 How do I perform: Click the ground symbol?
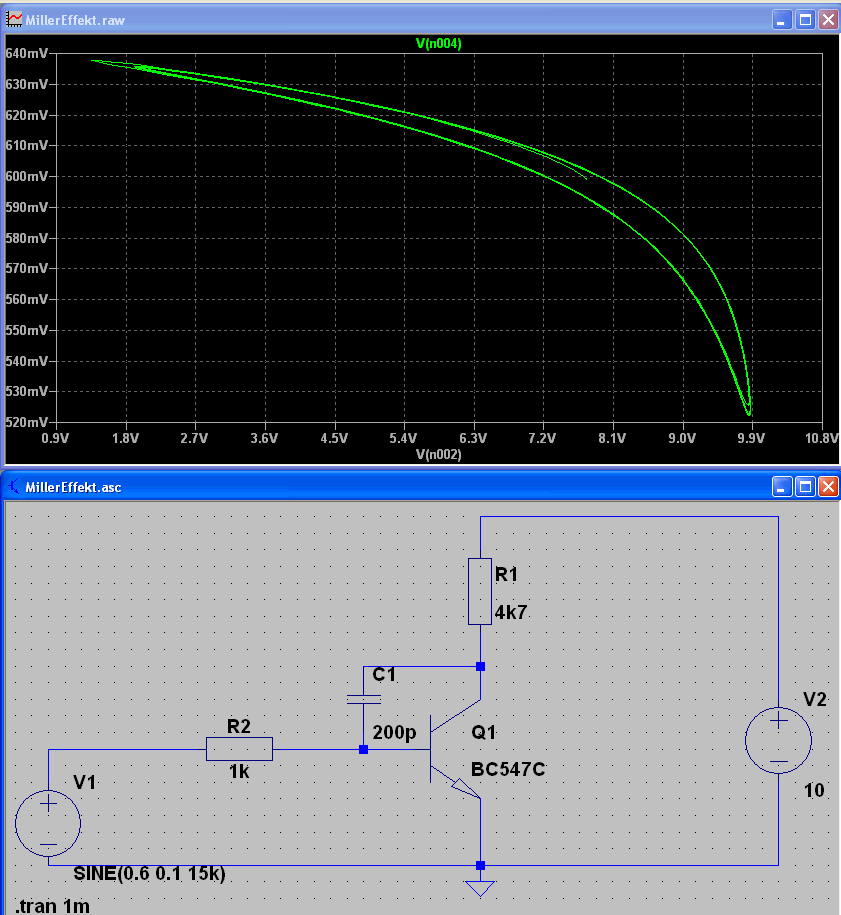click(480, 888)
